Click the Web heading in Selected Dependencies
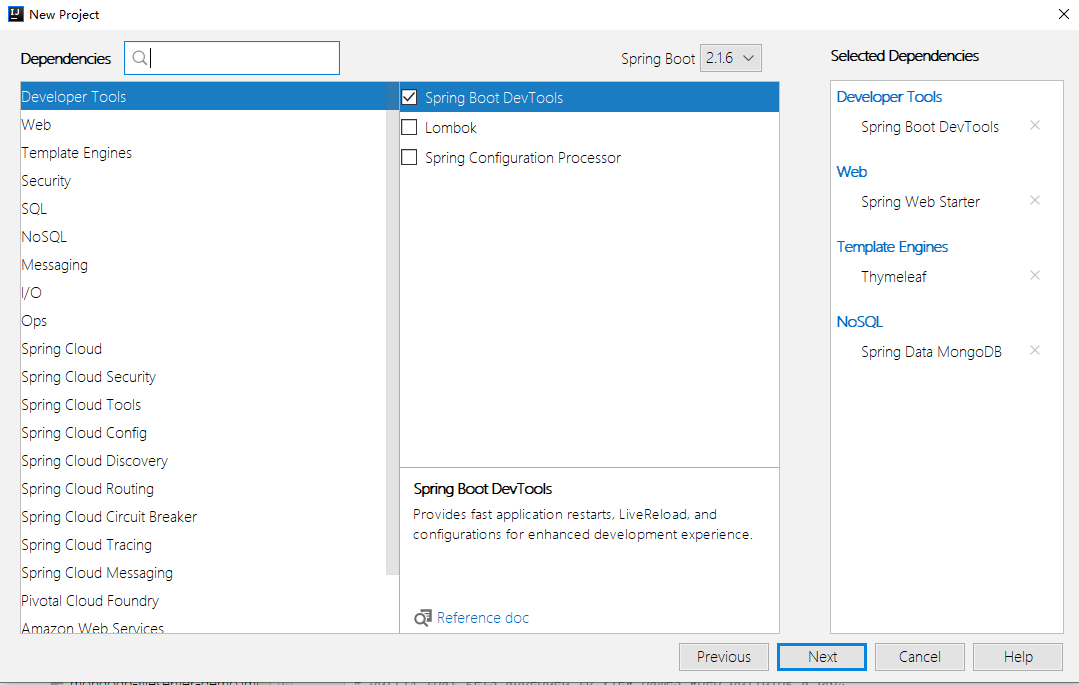 (x=851, y=171)
